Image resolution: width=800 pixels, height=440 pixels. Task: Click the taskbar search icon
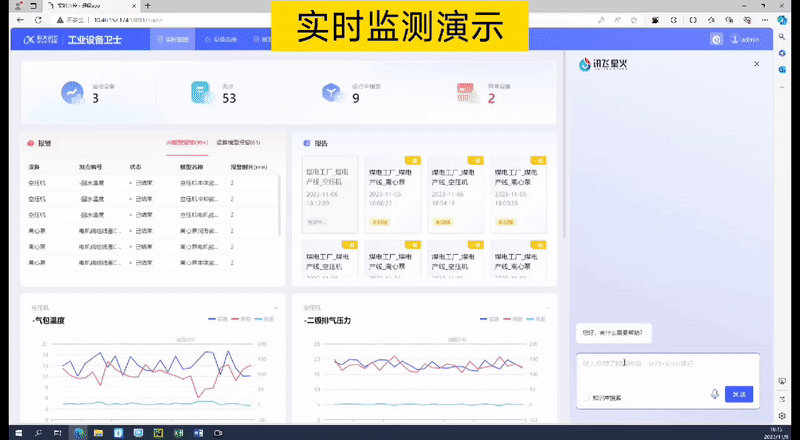coord(38,433)
